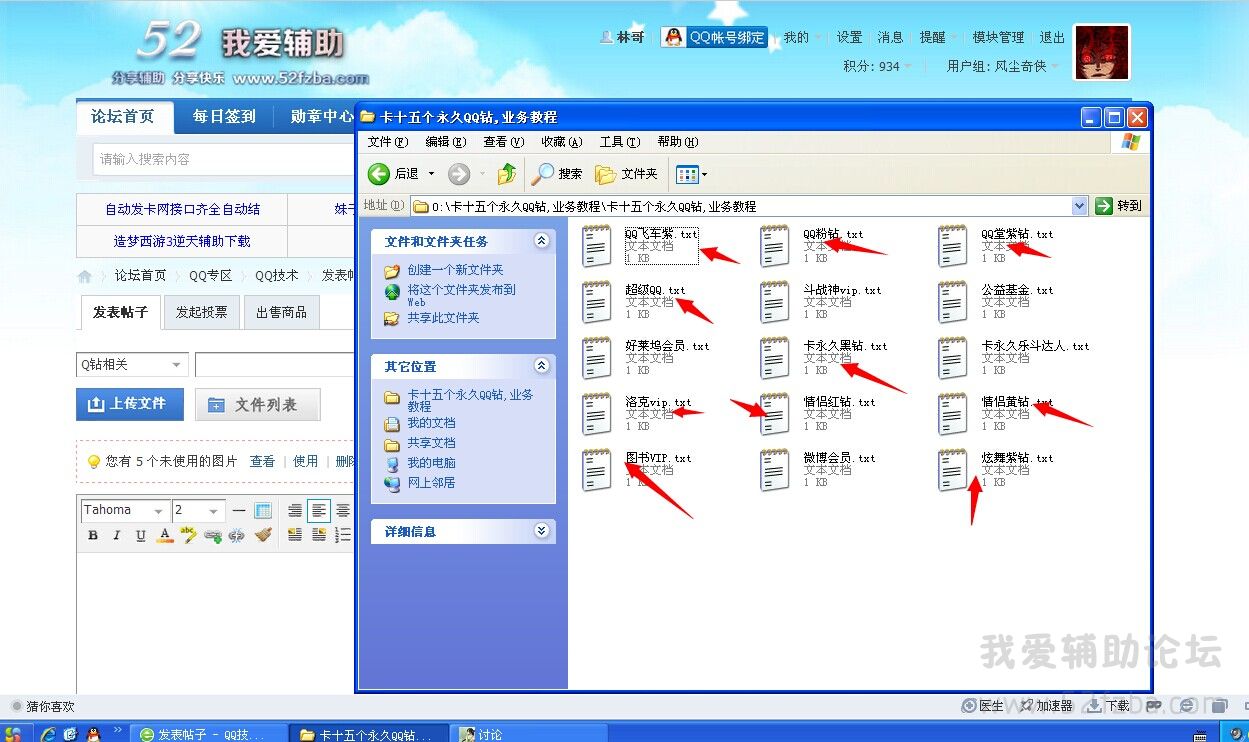The width and height of the screenshot is (1249, 742).
Task: Click 创建一个新文件夹 link
Action: coord(455,270)
